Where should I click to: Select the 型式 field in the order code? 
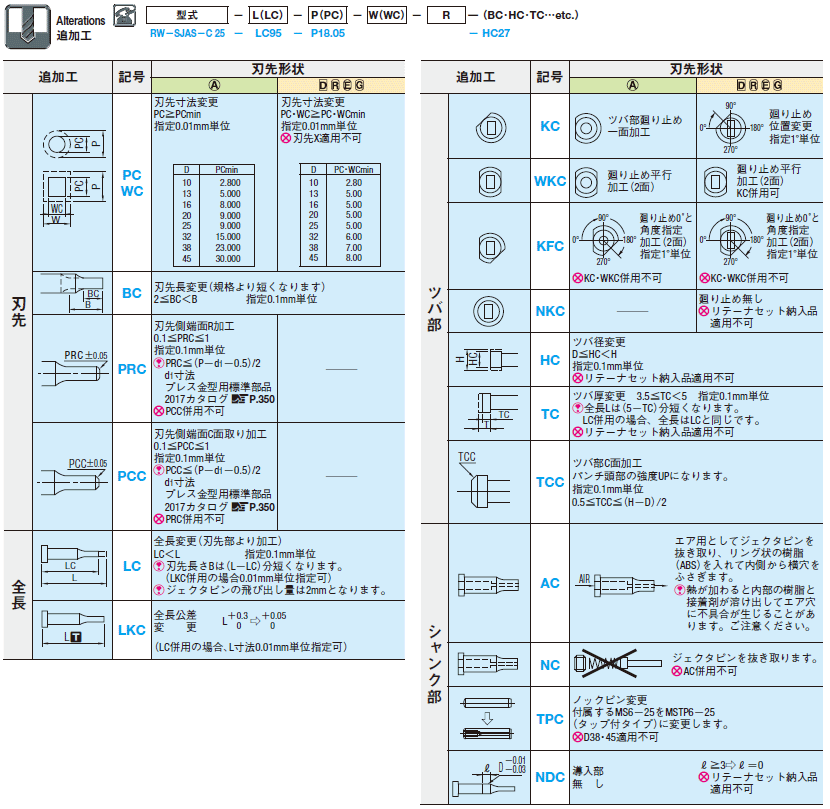186,16
